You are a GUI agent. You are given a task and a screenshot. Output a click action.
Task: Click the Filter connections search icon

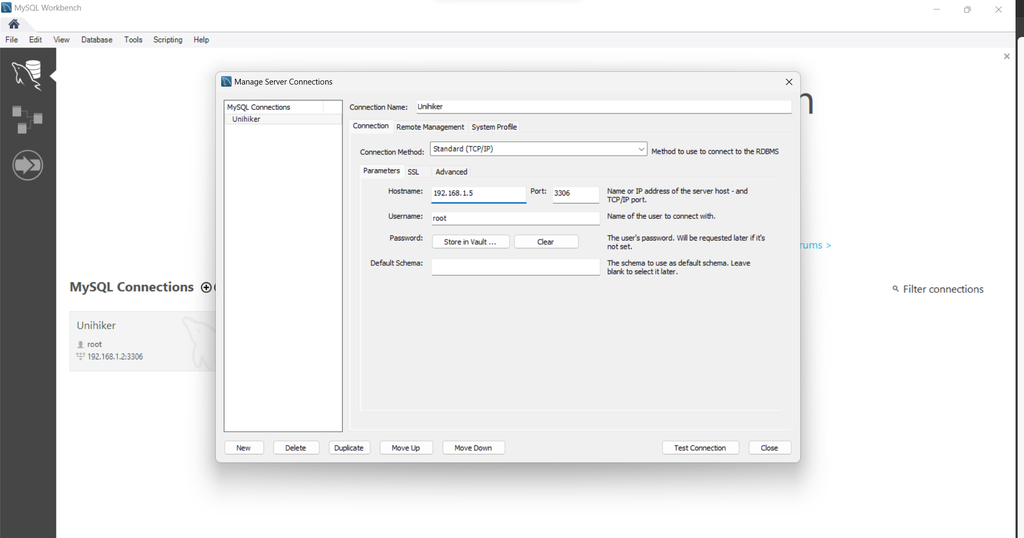895,289
